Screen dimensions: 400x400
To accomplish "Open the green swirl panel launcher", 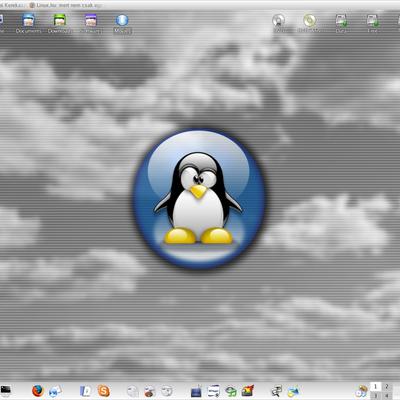I will tap(231, 391).
